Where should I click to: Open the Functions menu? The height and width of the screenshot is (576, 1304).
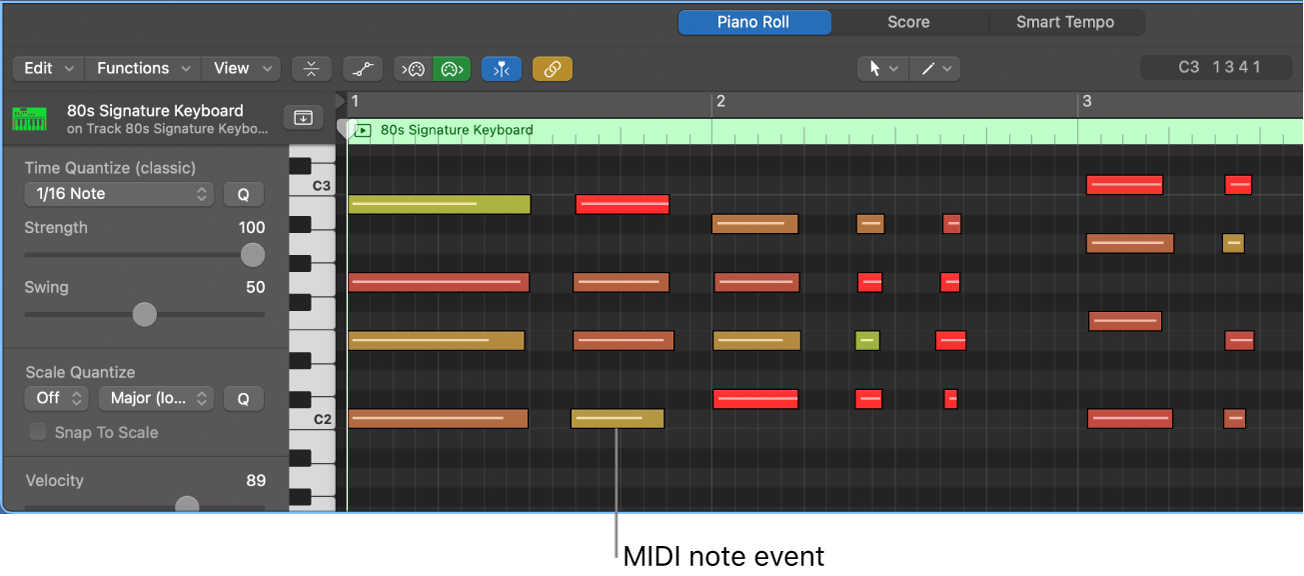[142, 68]
